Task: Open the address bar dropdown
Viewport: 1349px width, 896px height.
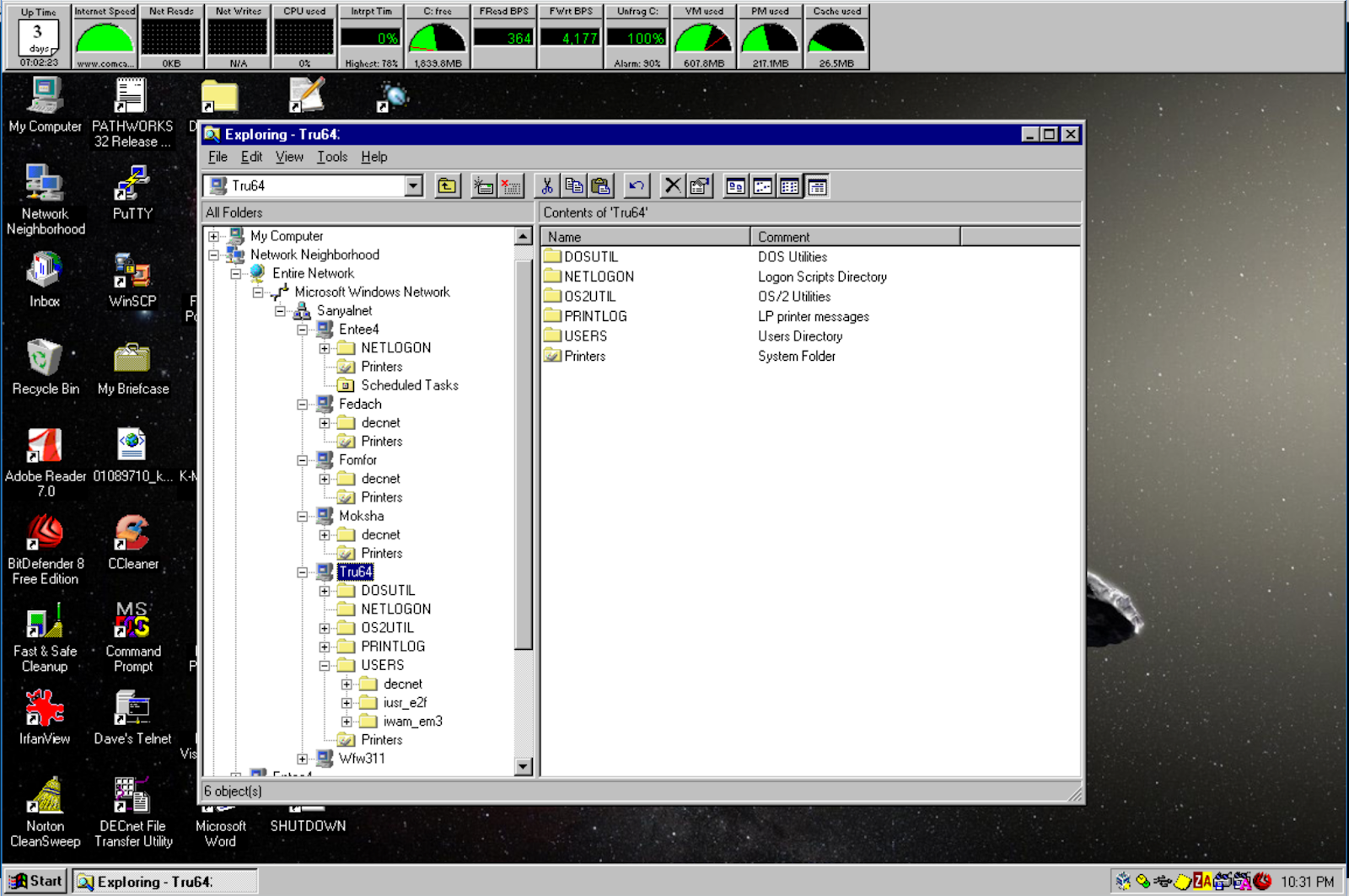Action: tap(412, 185)
